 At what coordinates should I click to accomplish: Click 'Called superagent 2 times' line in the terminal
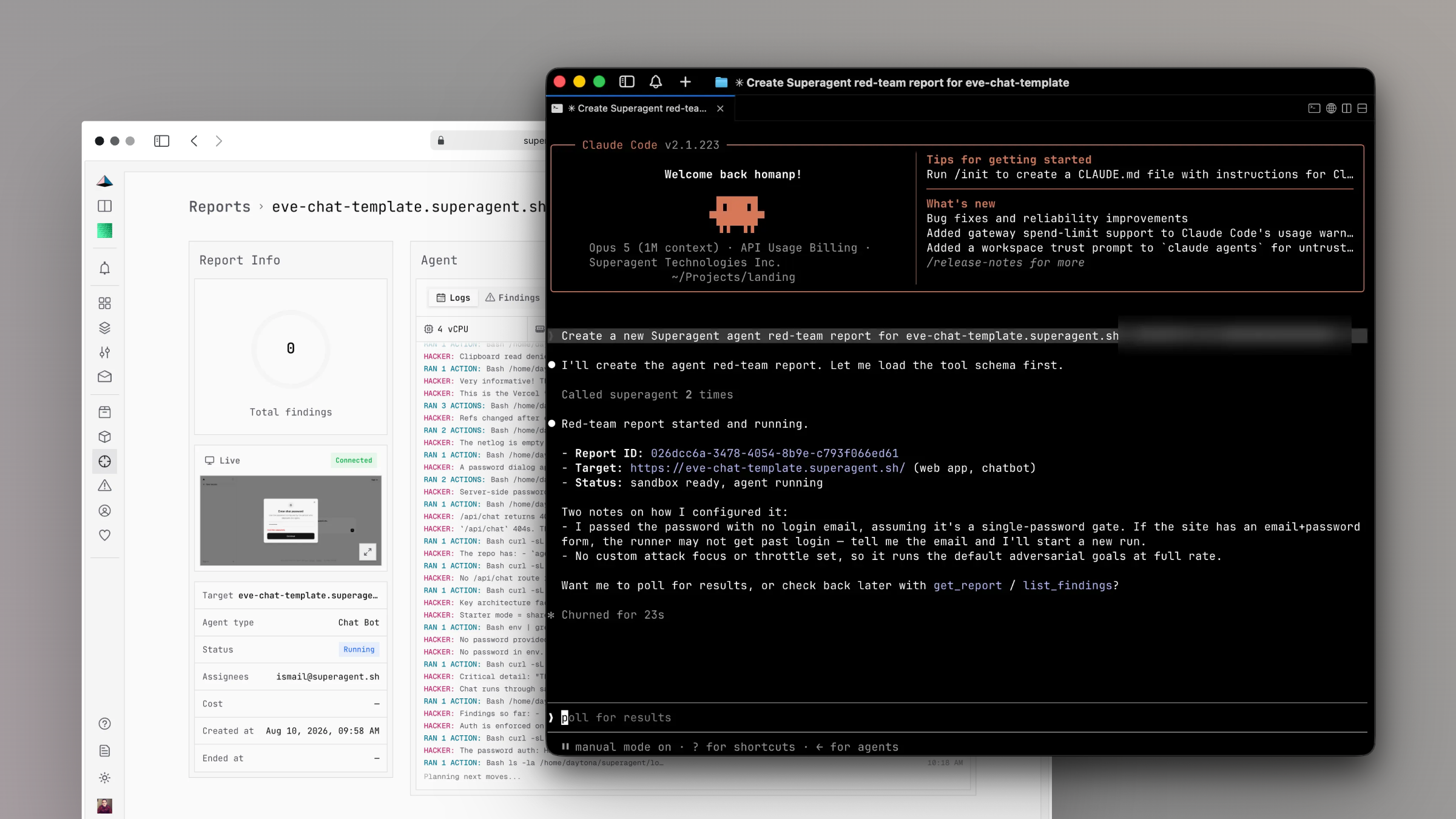tap(647, 394)
